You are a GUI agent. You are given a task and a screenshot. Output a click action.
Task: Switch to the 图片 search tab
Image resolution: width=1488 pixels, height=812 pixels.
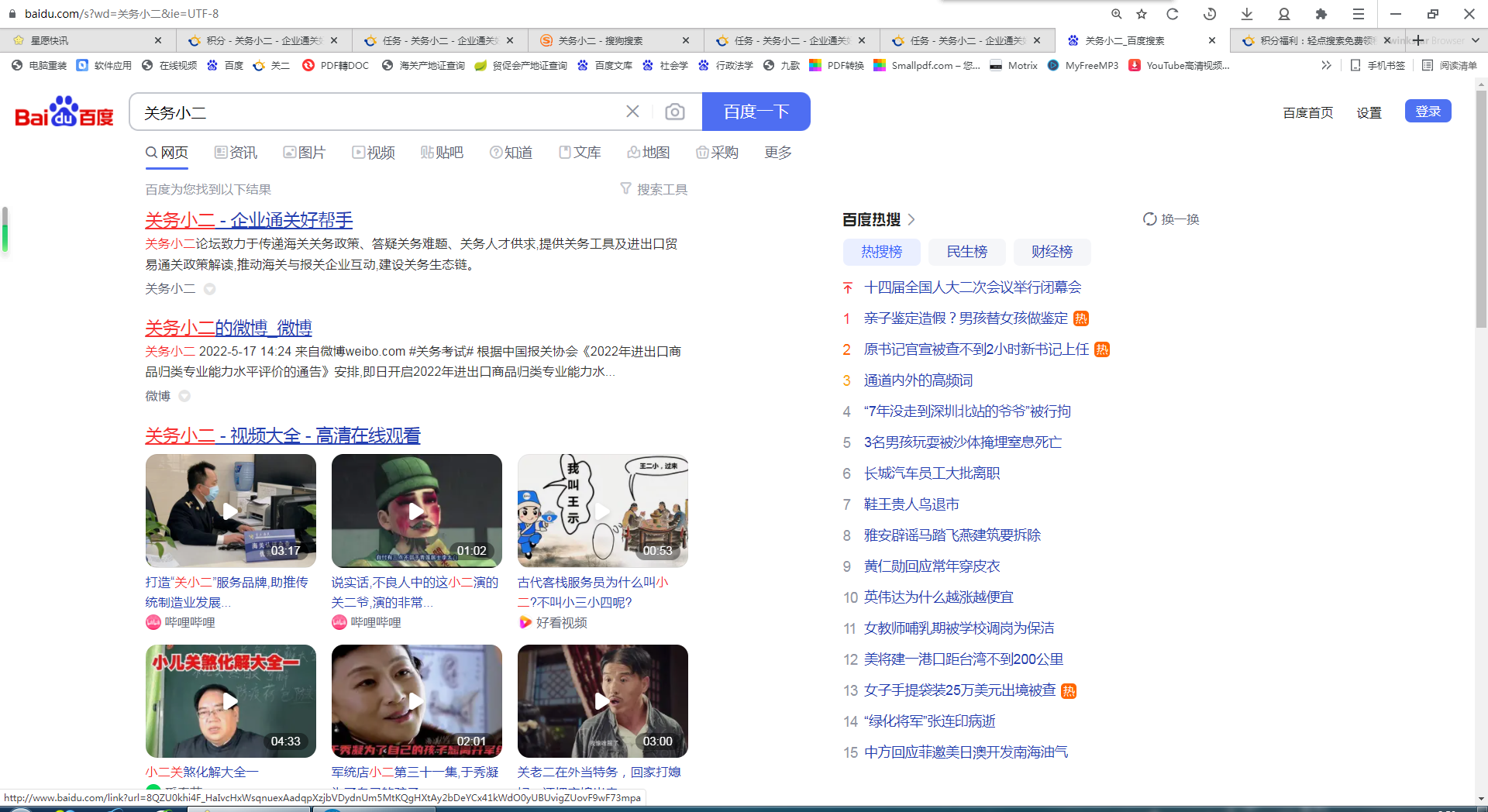(x=304, y=153)
